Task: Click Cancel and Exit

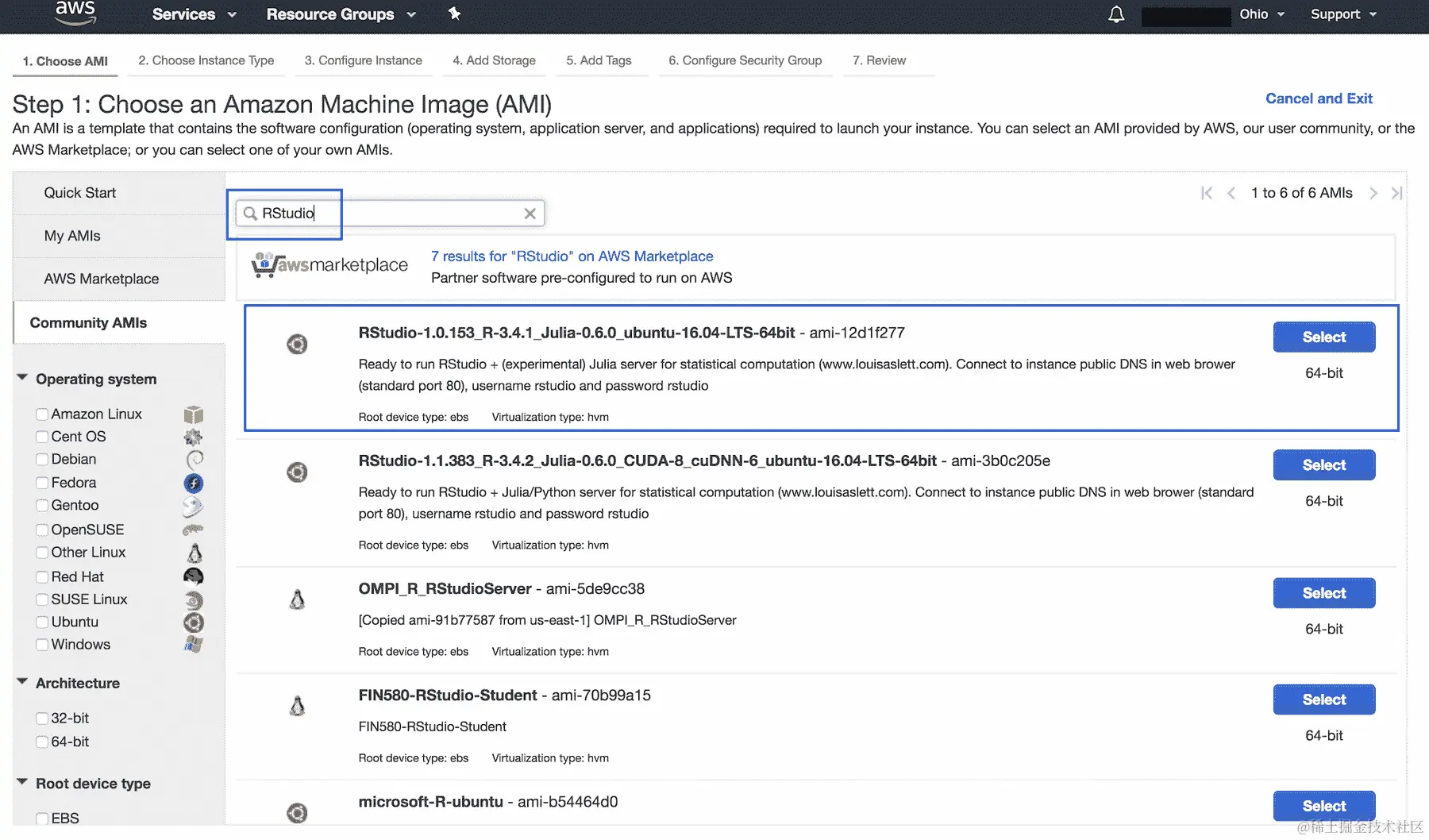Action: (x=1319, y=98)
